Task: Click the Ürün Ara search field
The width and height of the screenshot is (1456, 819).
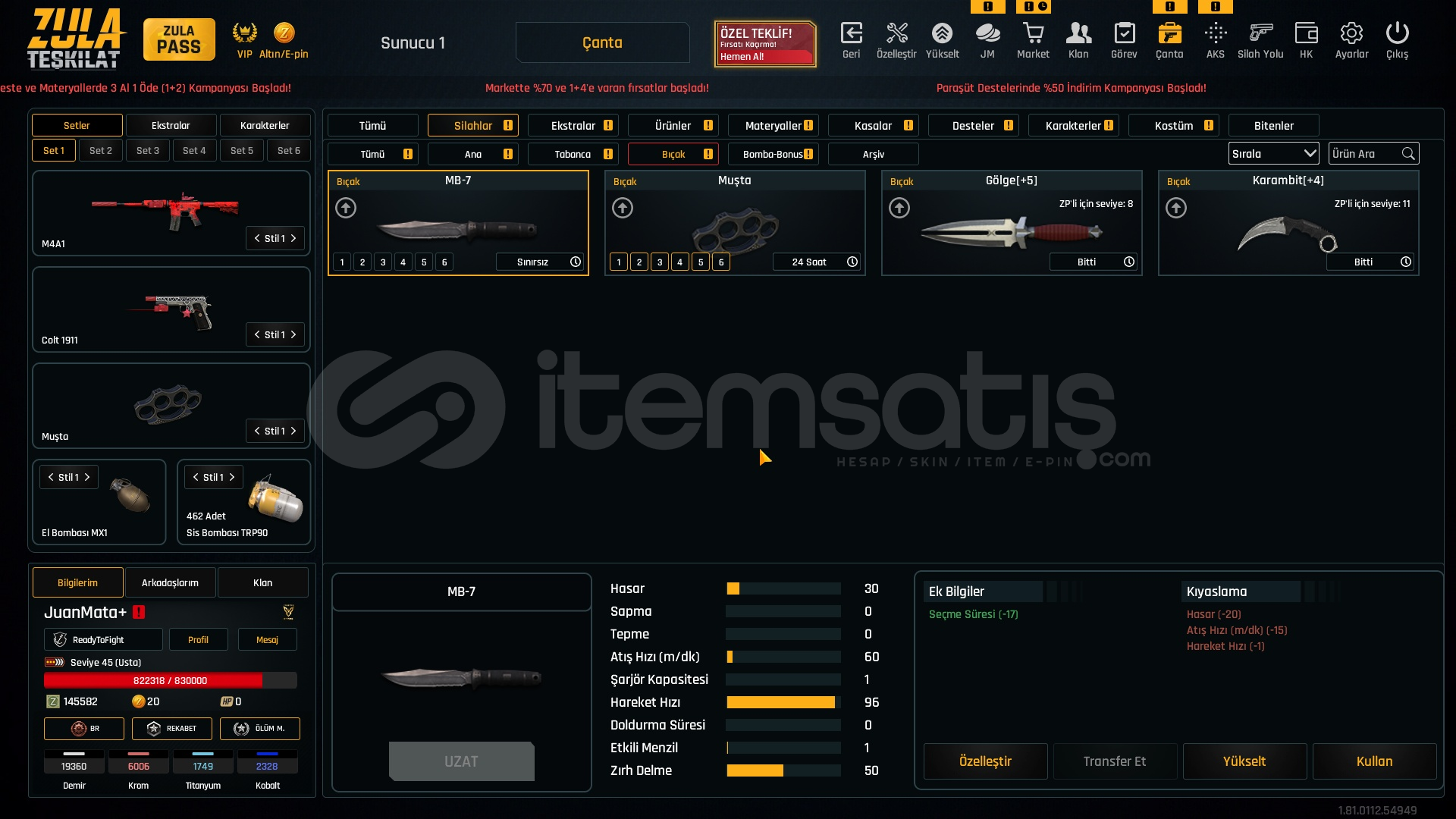Action: point(1365,154)
